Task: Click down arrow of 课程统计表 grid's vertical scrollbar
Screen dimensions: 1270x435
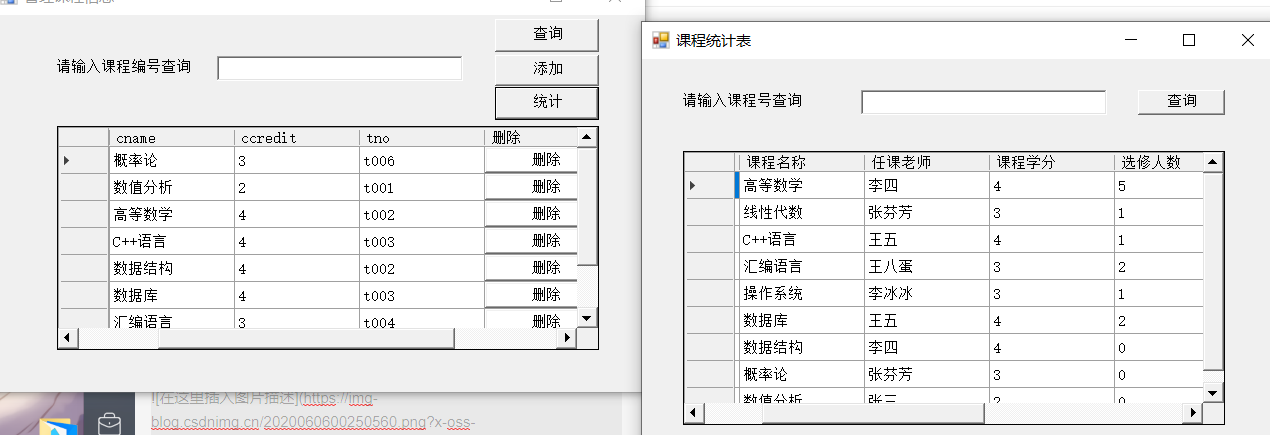Action: click(x=1213, y=394)
